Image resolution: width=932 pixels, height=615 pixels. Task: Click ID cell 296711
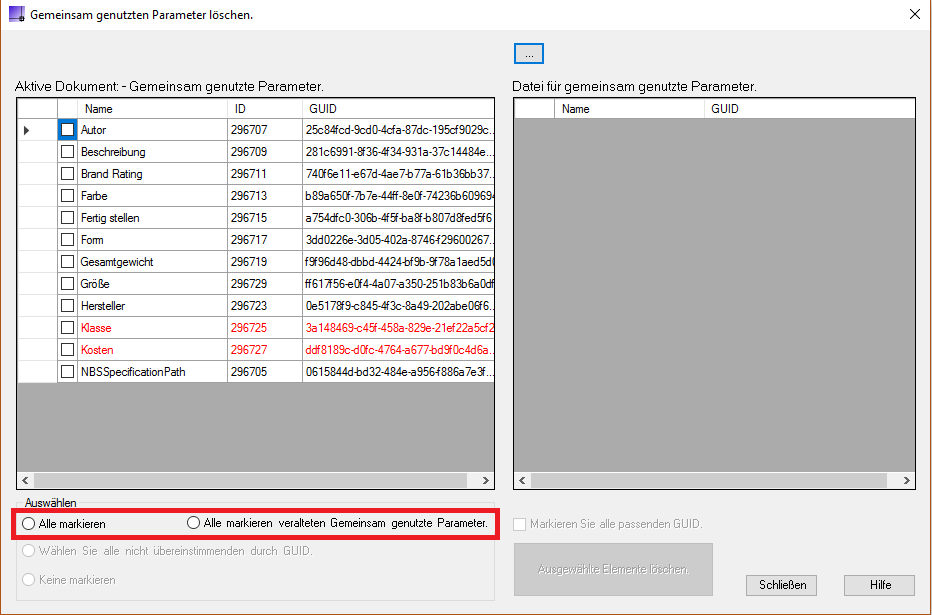pyautogui.click(x=265, y=174)
